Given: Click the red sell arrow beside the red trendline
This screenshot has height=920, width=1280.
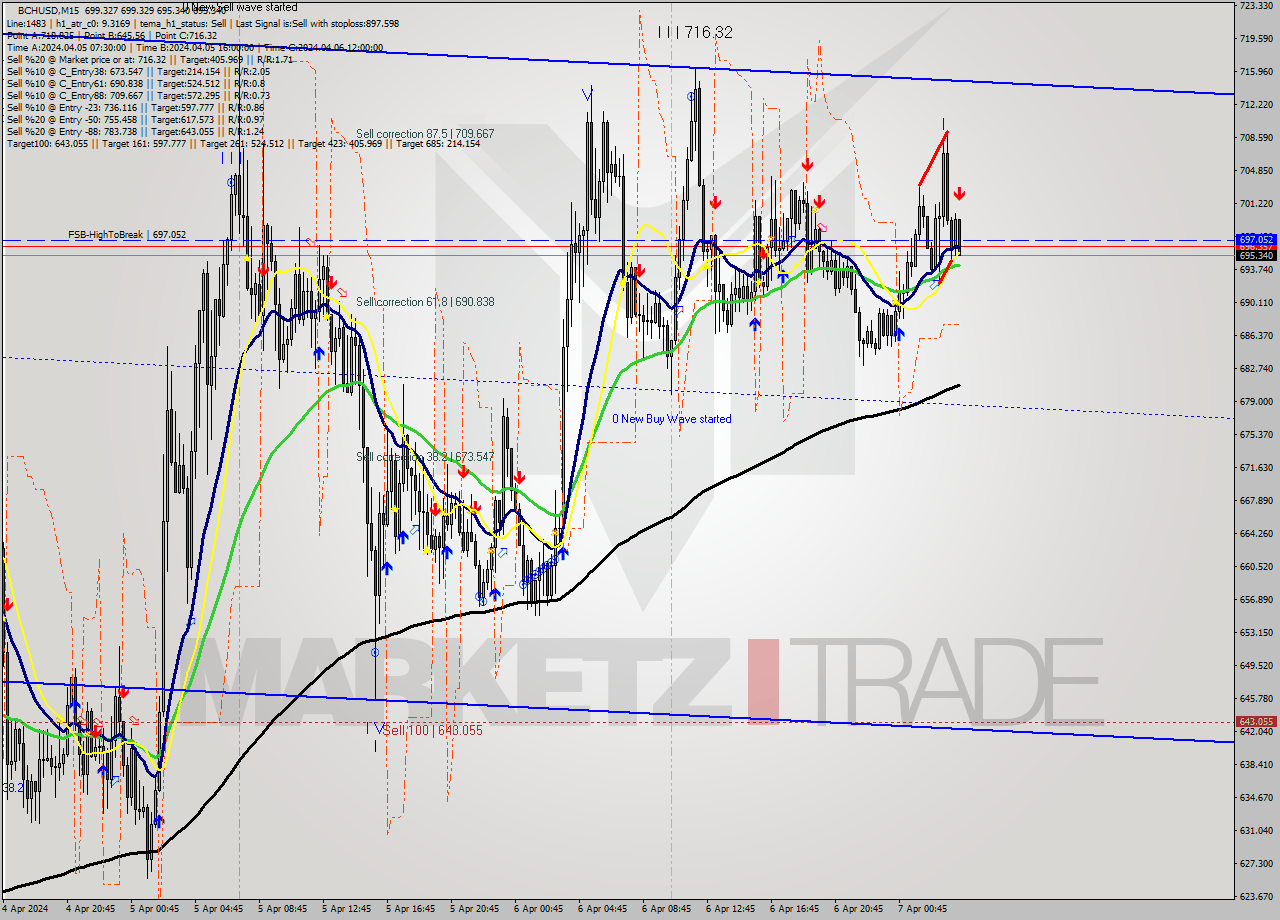Looking at the screenshot, I should (x=959, y=193).
